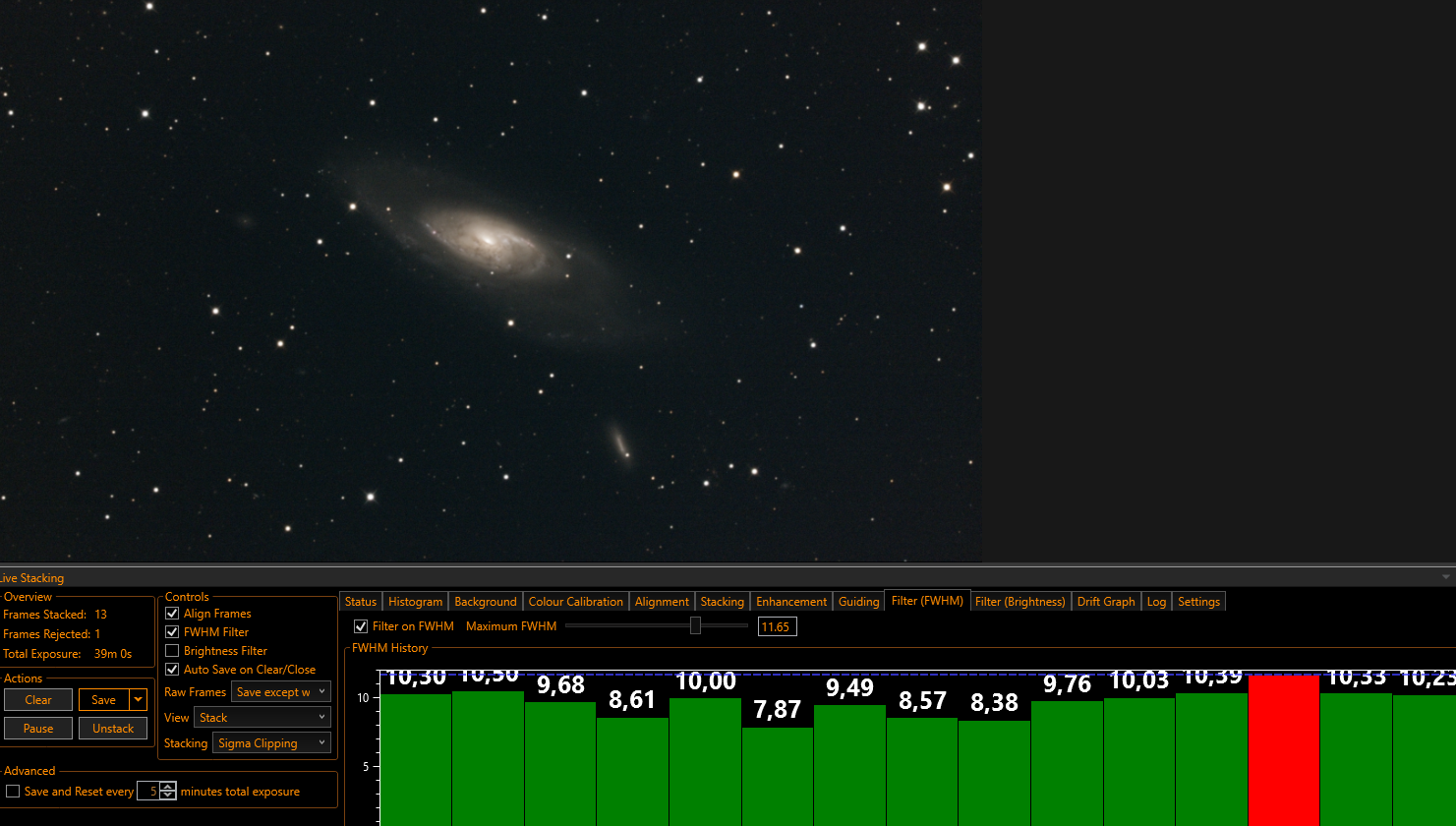1456x826 pixels.
Task: Open the Guiding tab
Action: [858, 602]
